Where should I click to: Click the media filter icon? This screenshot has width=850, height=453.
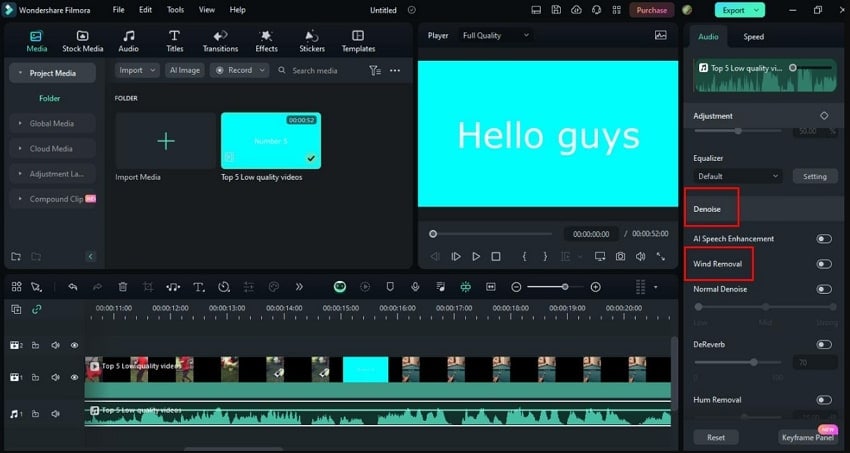(375, 70)
